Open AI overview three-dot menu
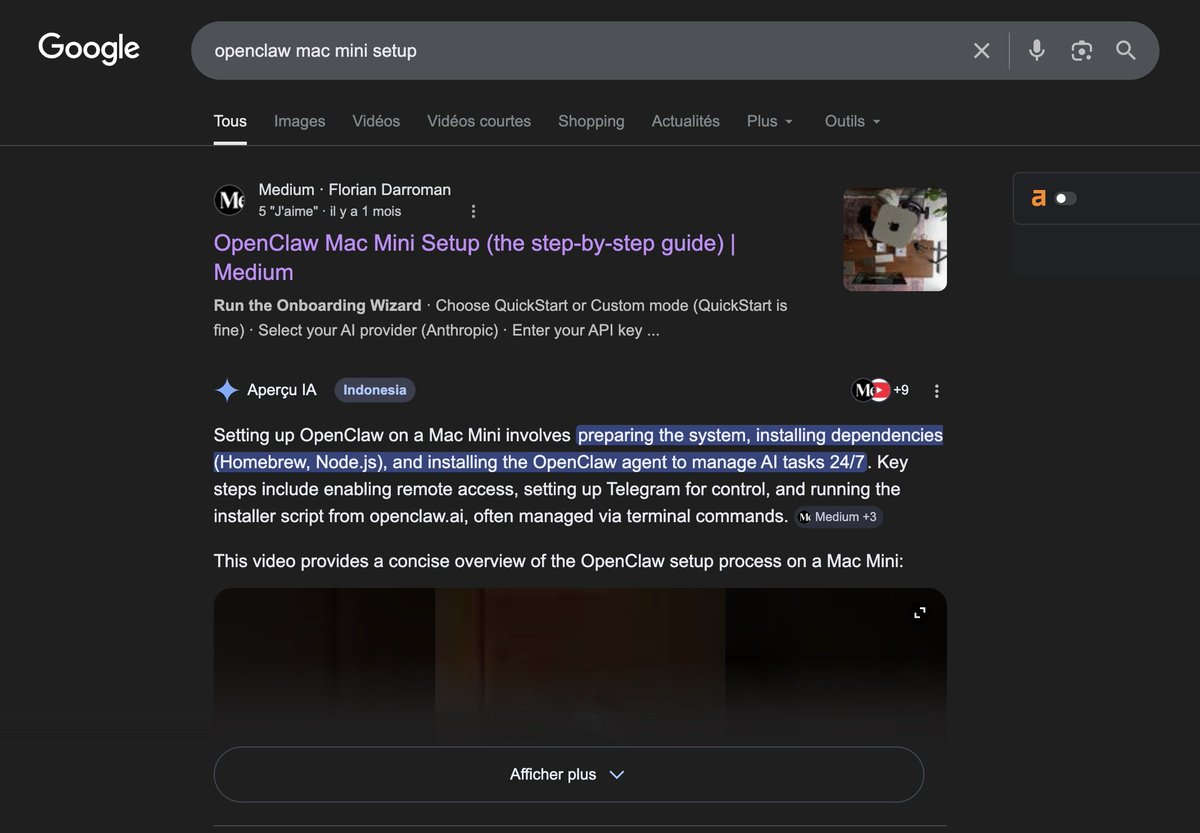The height and width of the screenshot is (833, 1200). click(x=936, y=391)
